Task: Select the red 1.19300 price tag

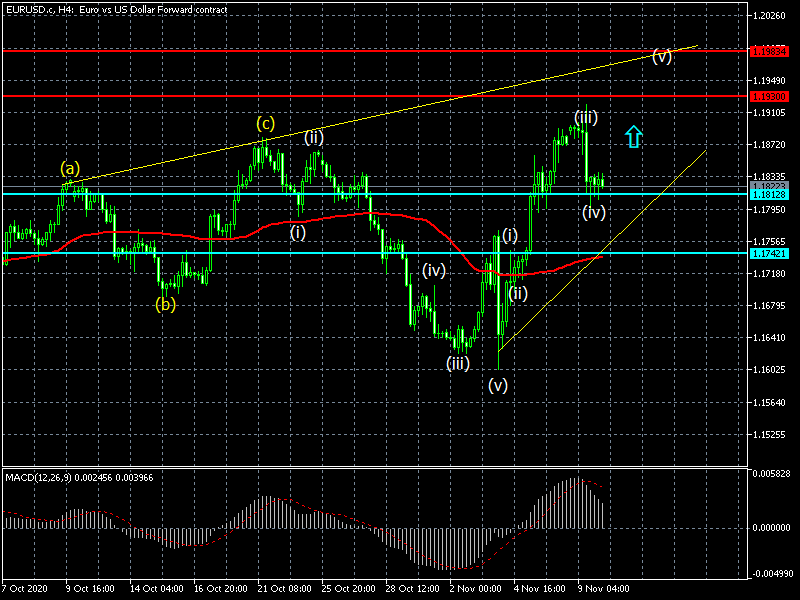Action: tap(769, 96)
